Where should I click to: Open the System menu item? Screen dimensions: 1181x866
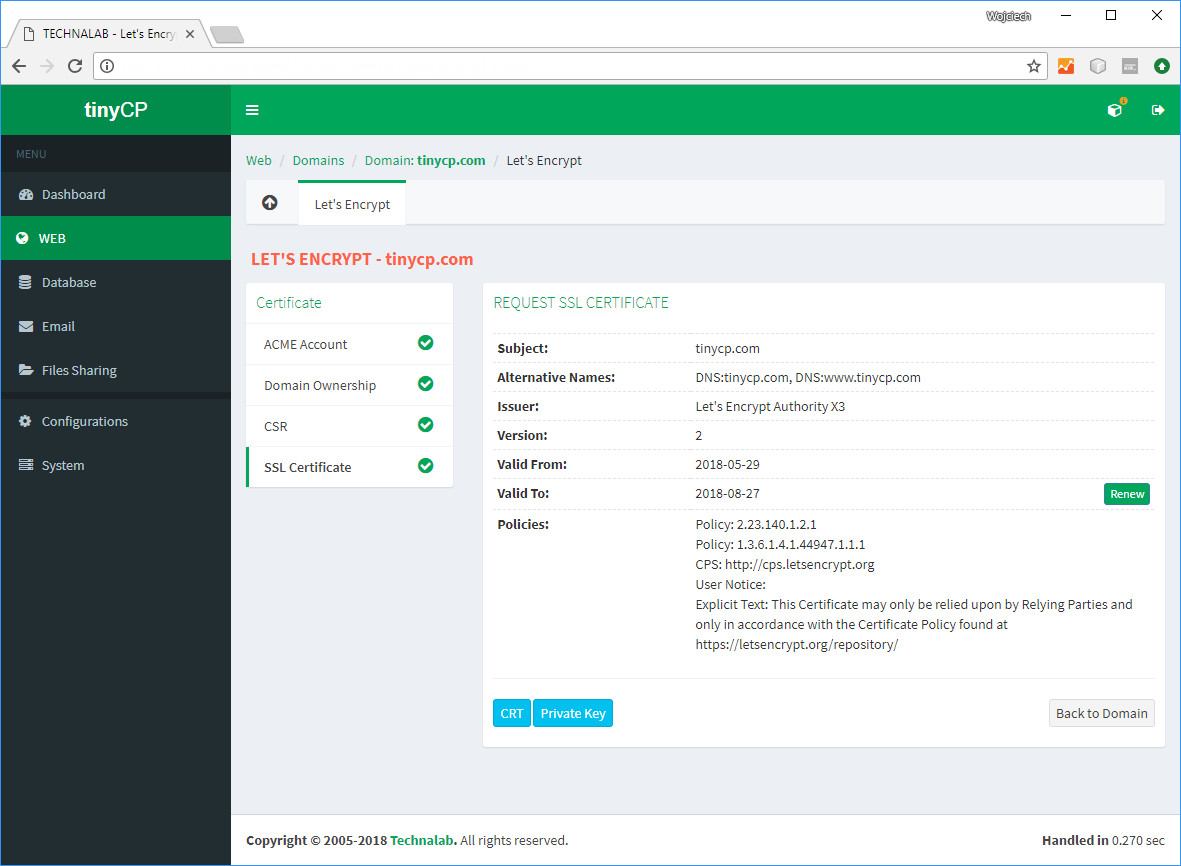click(x=116, y=465)
